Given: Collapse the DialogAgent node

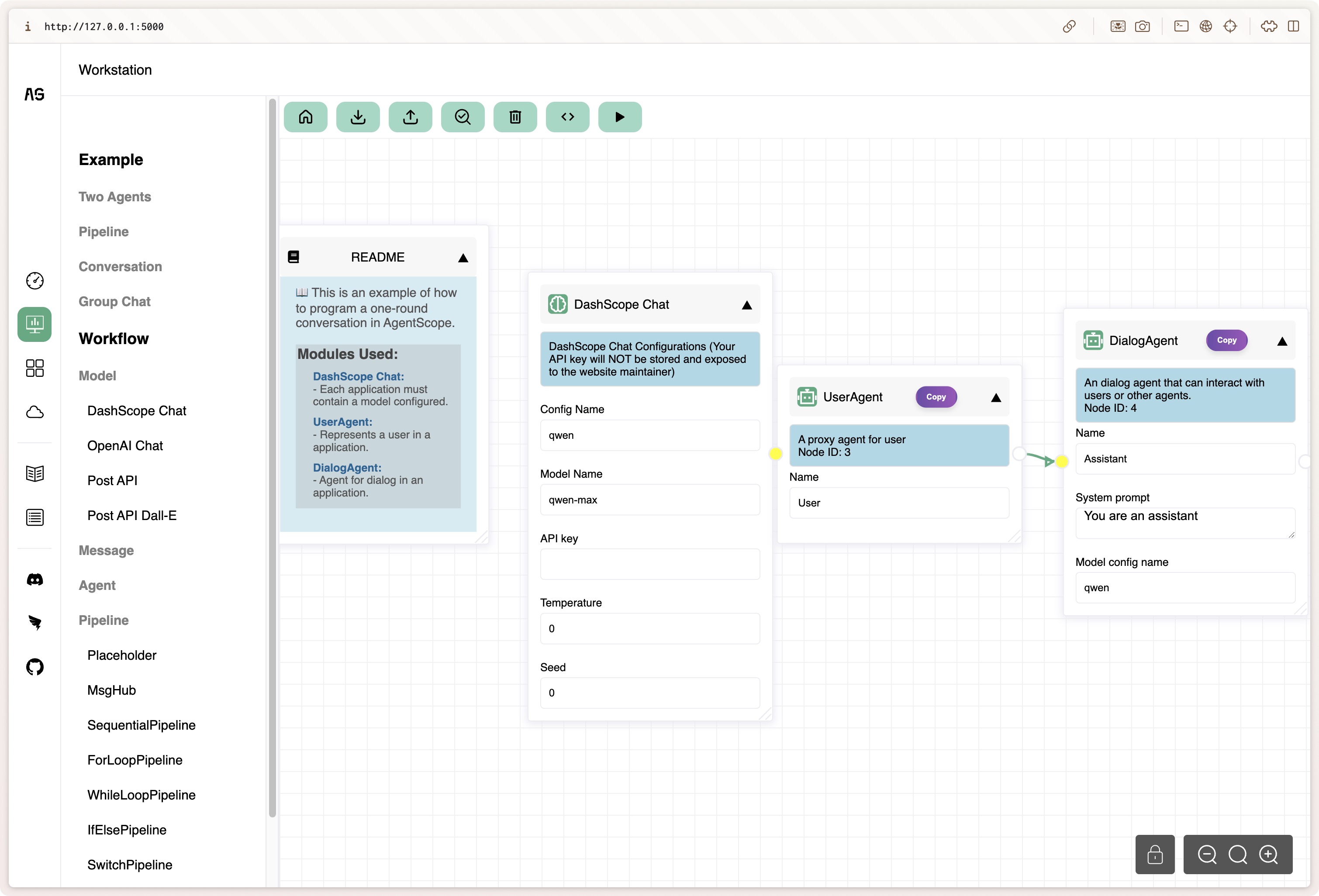Looking at the screenshot, I should pyautogui.click(x=1281, y=341).
